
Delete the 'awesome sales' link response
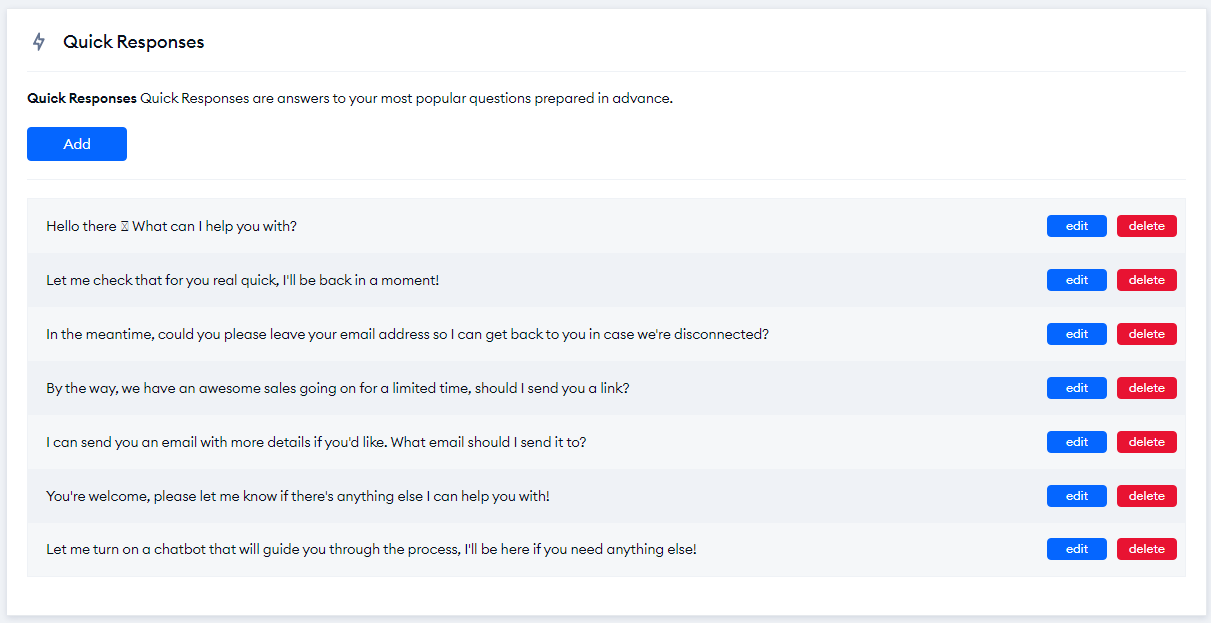[1146, 388]
